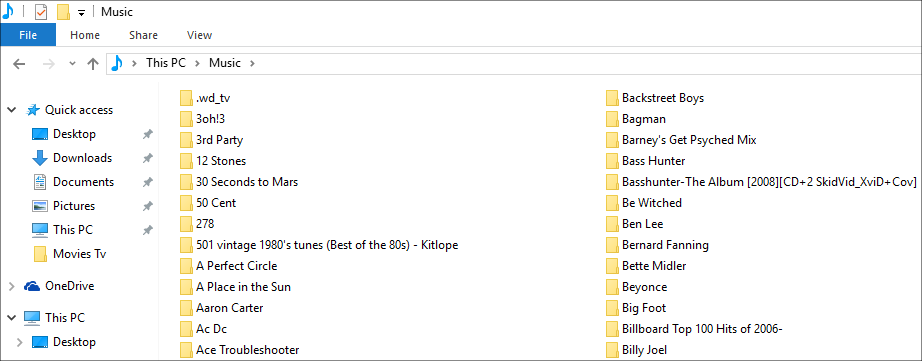Select the Bass Hunter folder icon
Viewport: 922px width, 361px height.
pos(612,161)
